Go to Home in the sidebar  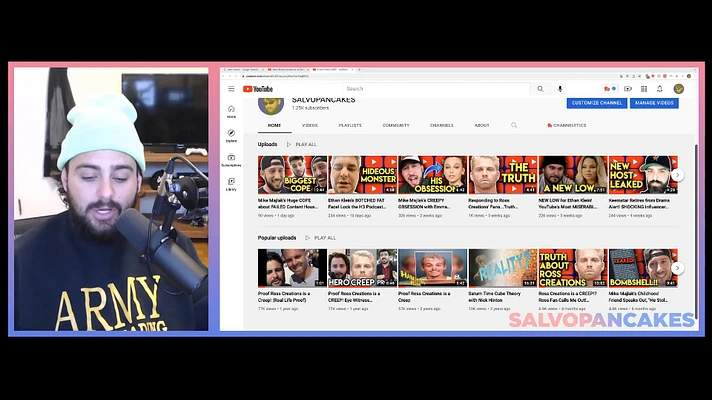point(231,112)
